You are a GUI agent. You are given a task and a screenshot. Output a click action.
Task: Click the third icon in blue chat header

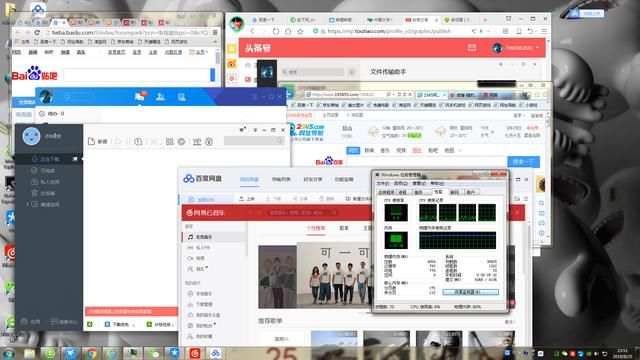tap(182, 97)
